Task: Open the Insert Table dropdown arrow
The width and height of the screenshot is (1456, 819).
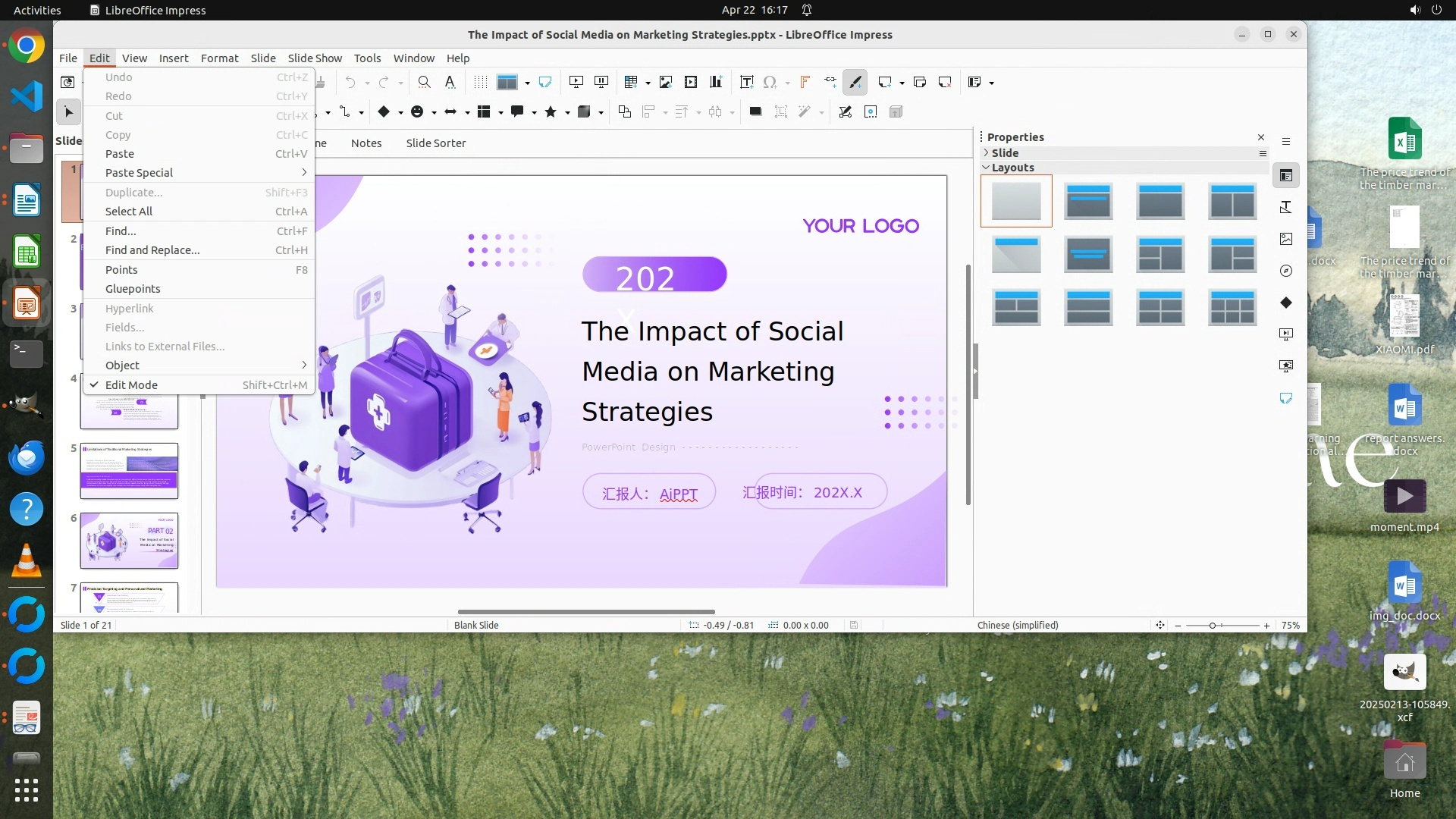Action: (648, 83)
